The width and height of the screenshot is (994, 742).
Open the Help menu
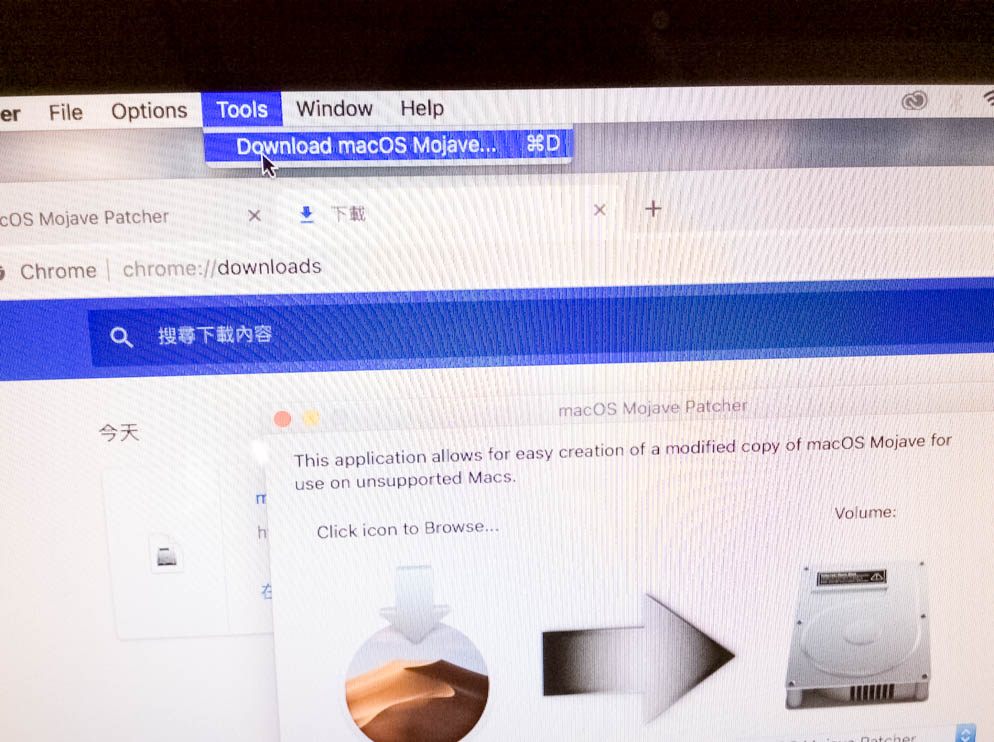[422, 108]
